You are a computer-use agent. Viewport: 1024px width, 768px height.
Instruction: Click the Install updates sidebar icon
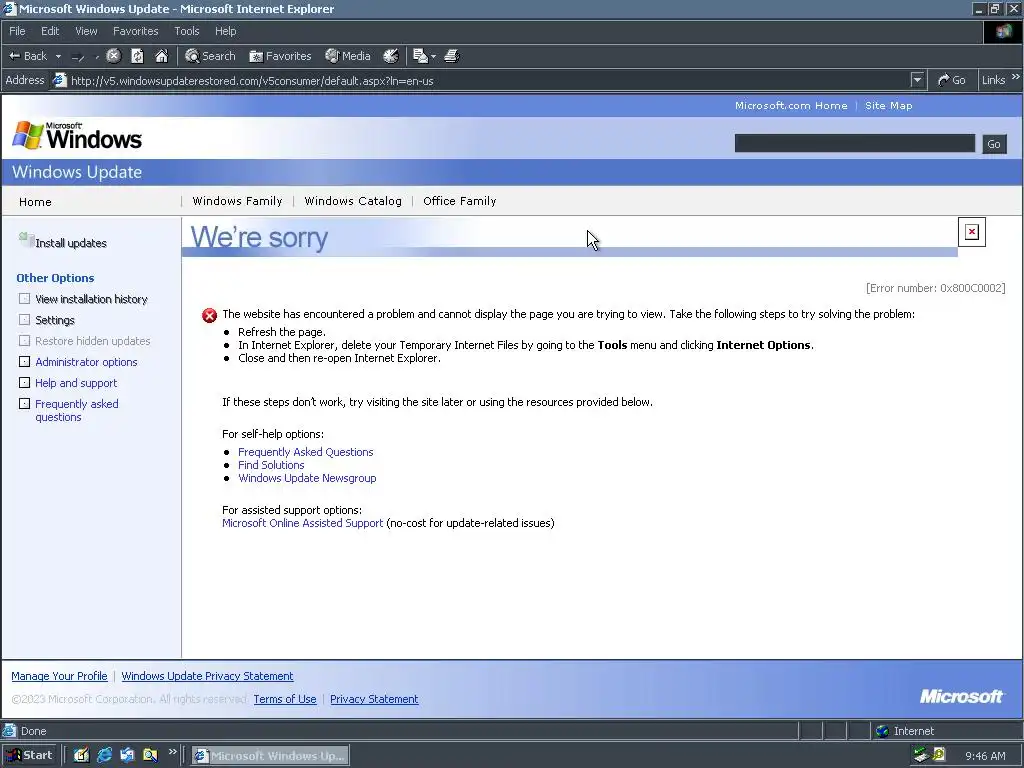(26, 239)
